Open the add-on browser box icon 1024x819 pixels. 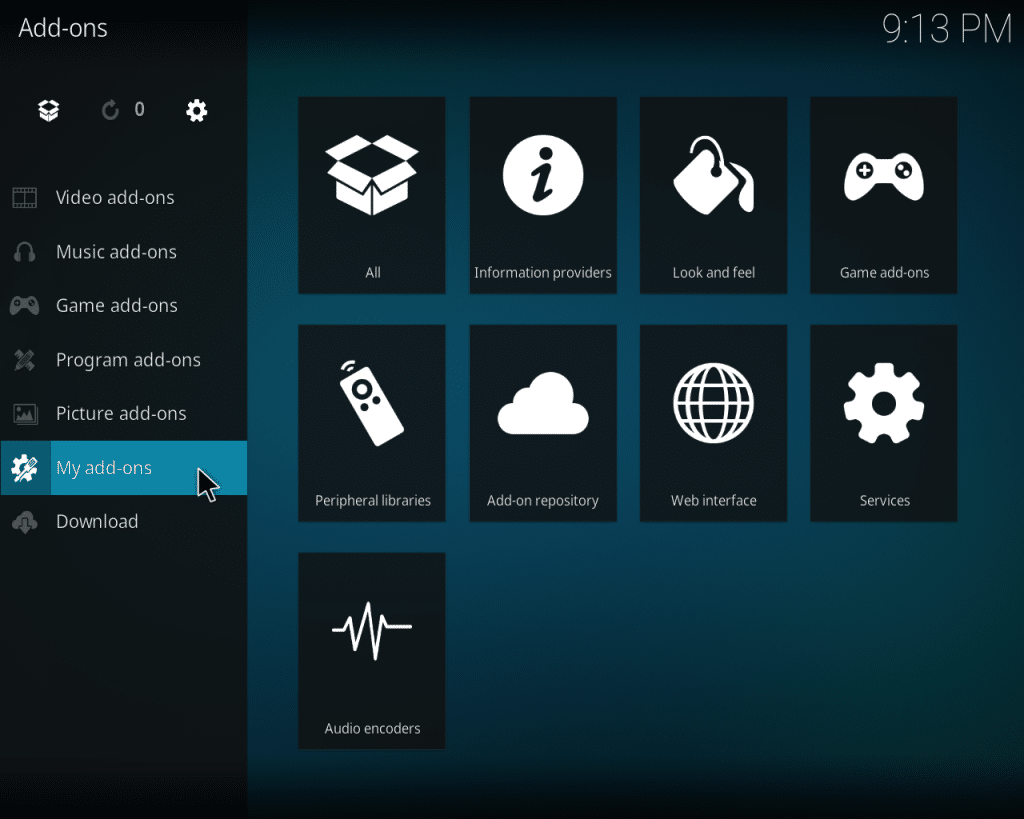(49, 110)
